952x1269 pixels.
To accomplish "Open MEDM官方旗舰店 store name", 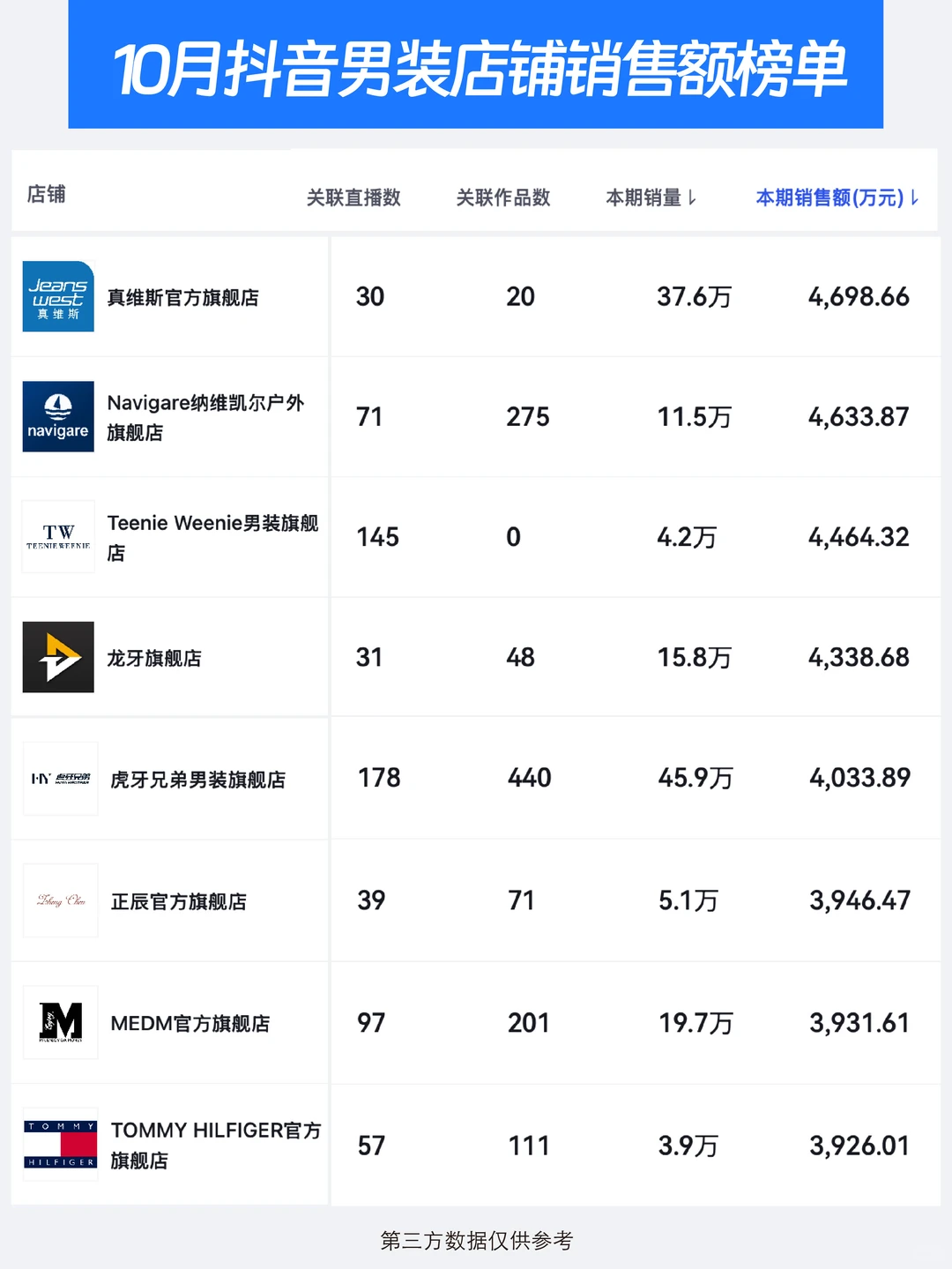I will [x=190, y=1023].
